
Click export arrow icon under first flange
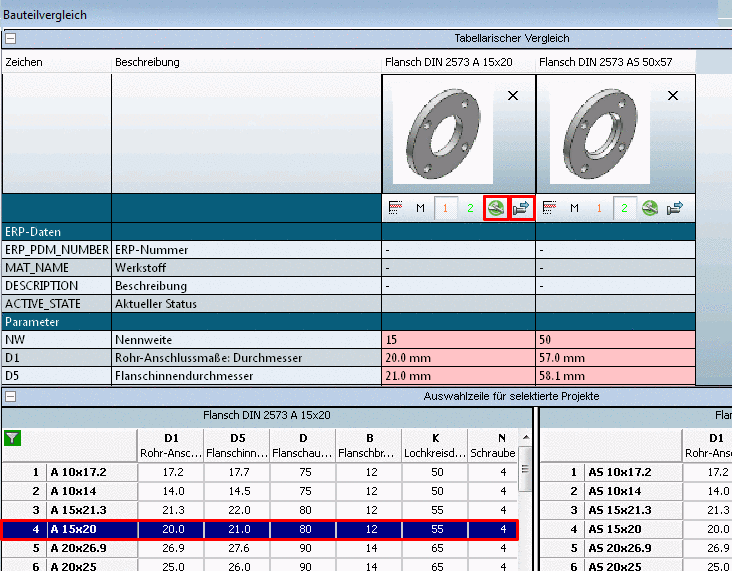click(x=521, y=208)
